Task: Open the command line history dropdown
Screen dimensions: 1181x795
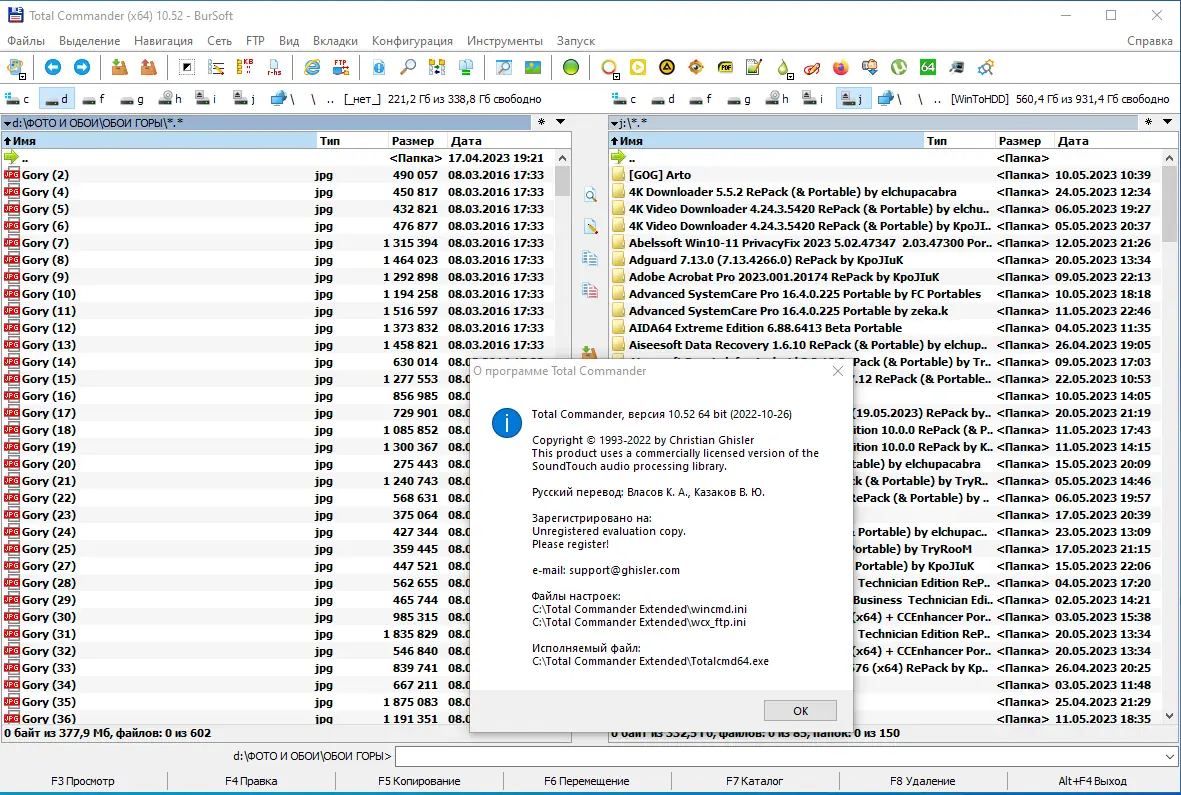Action: tap(1168, 757)
